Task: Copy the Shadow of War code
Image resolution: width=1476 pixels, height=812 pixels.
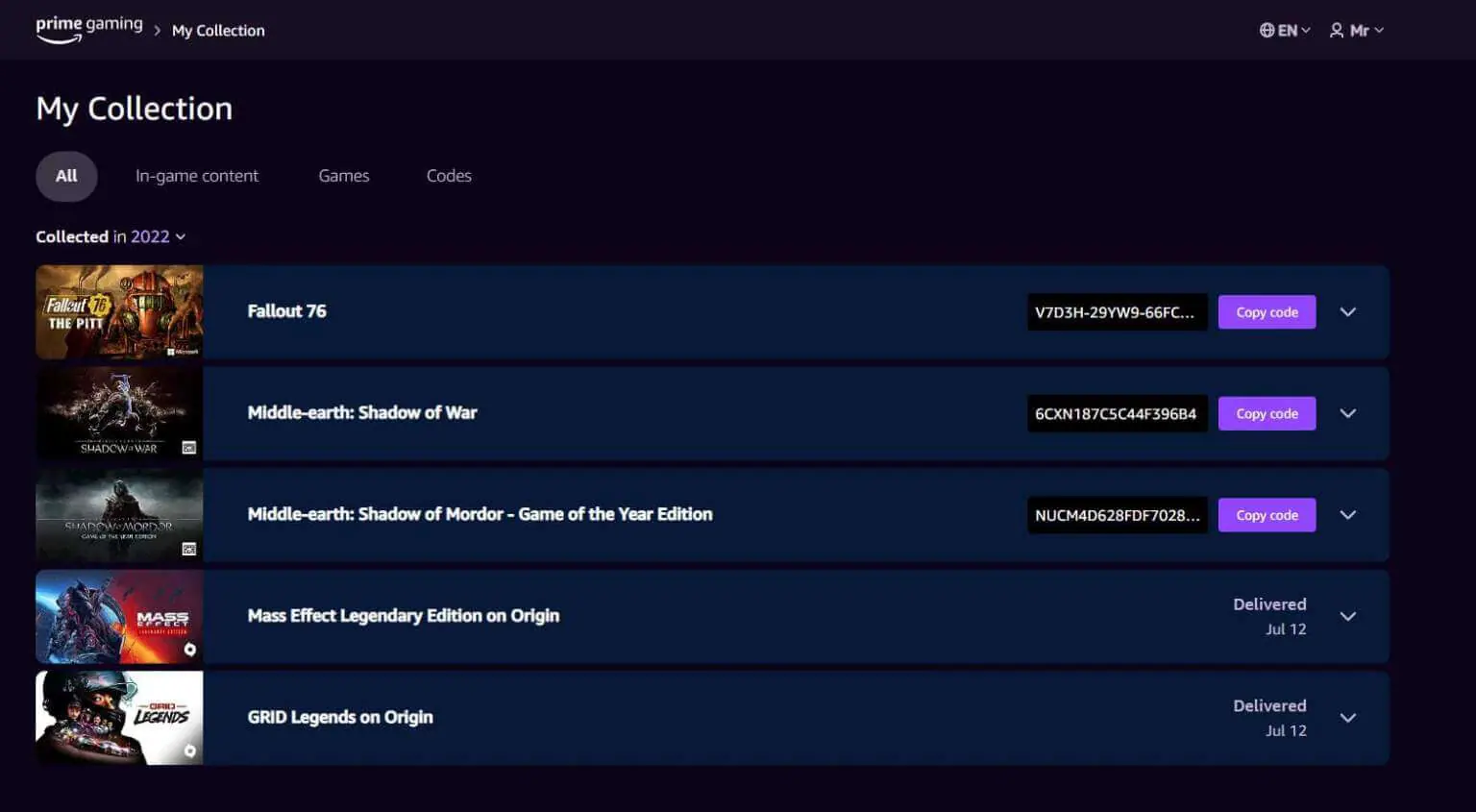Action: pos(1267,413)
